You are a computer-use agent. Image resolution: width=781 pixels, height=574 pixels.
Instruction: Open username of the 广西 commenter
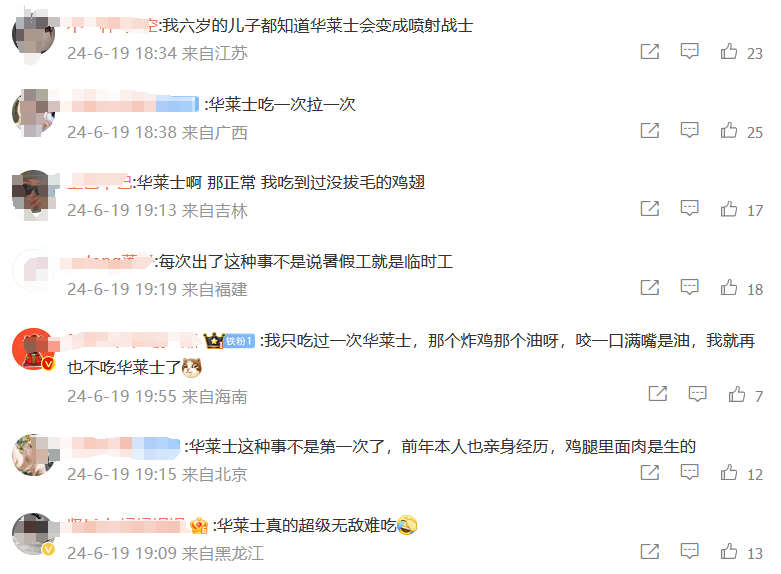133,104
